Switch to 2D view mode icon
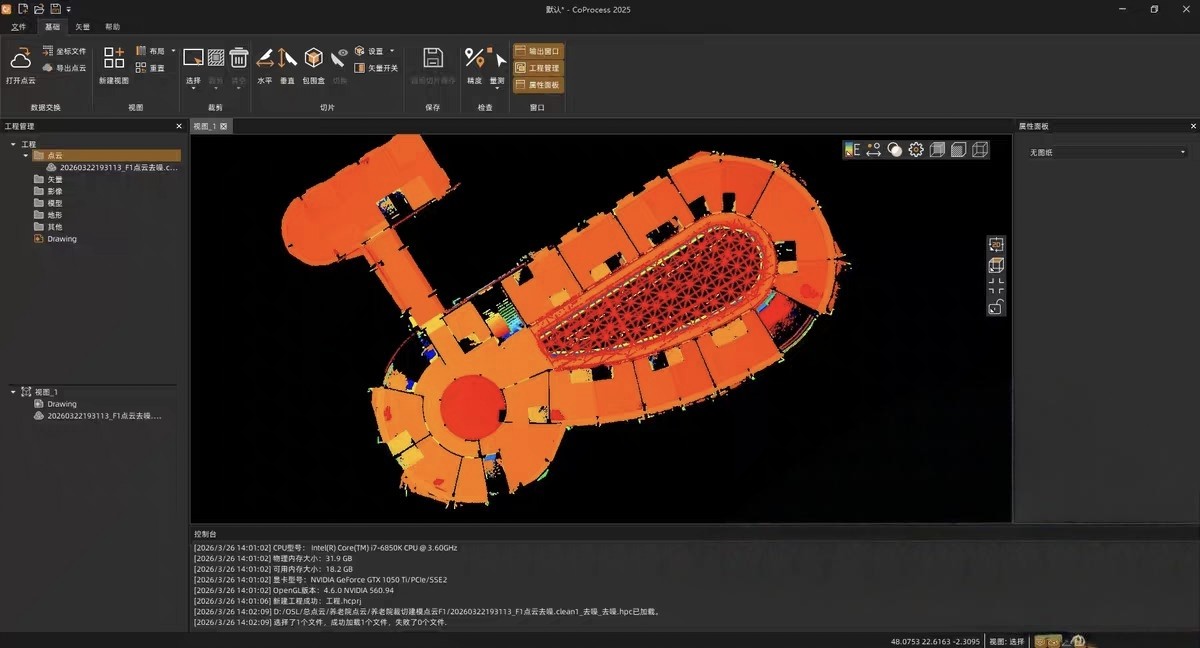Image resolution: width=1200 pixels, height=648 pixels. (x=996, y=244)
